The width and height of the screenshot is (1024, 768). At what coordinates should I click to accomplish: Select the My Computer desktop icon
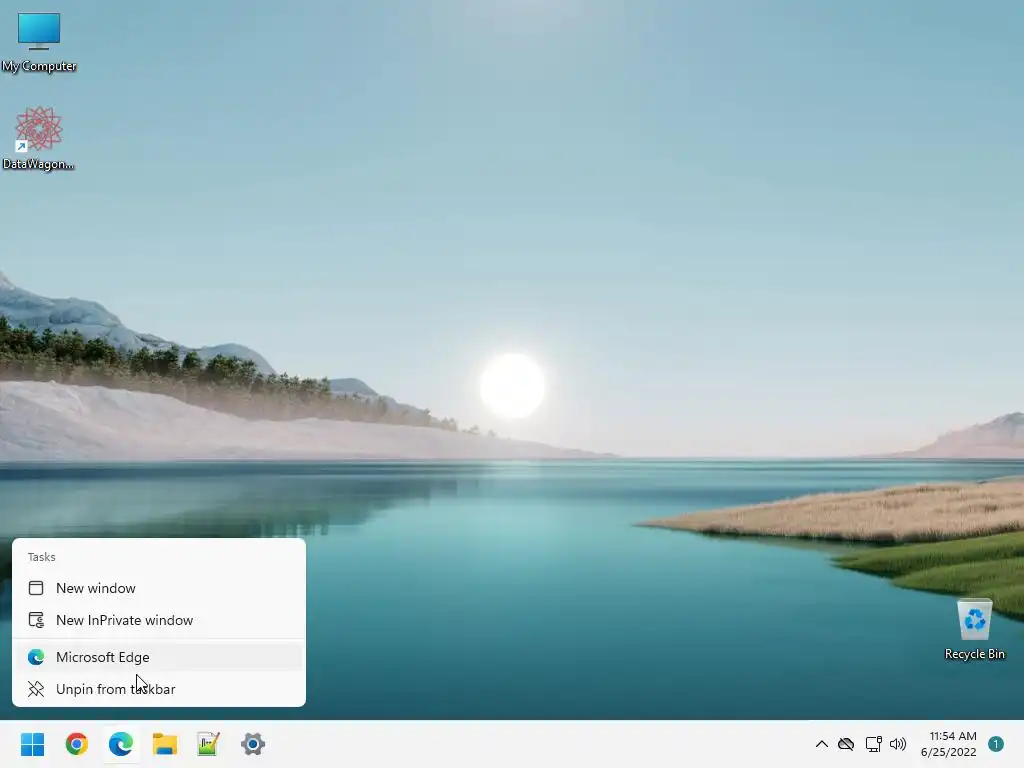pos(39,43)
